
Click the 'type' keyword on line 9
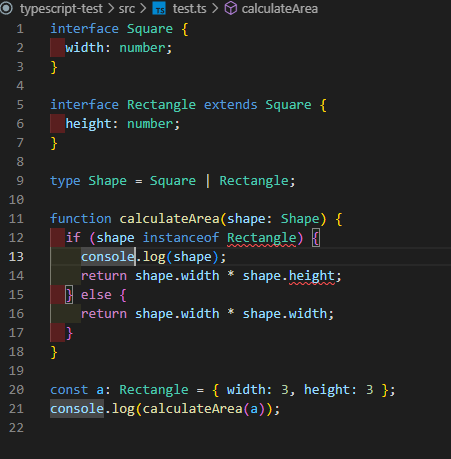coord(65,181)
